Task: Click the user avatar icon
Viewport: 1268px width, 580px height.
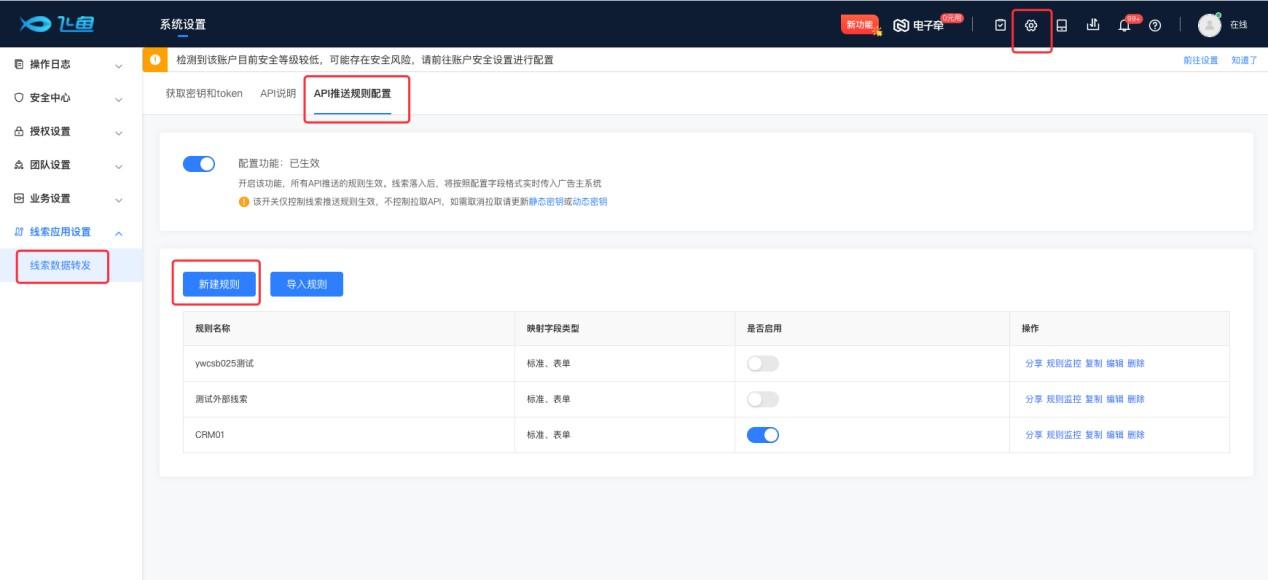Action: (x=1209, y=25)
